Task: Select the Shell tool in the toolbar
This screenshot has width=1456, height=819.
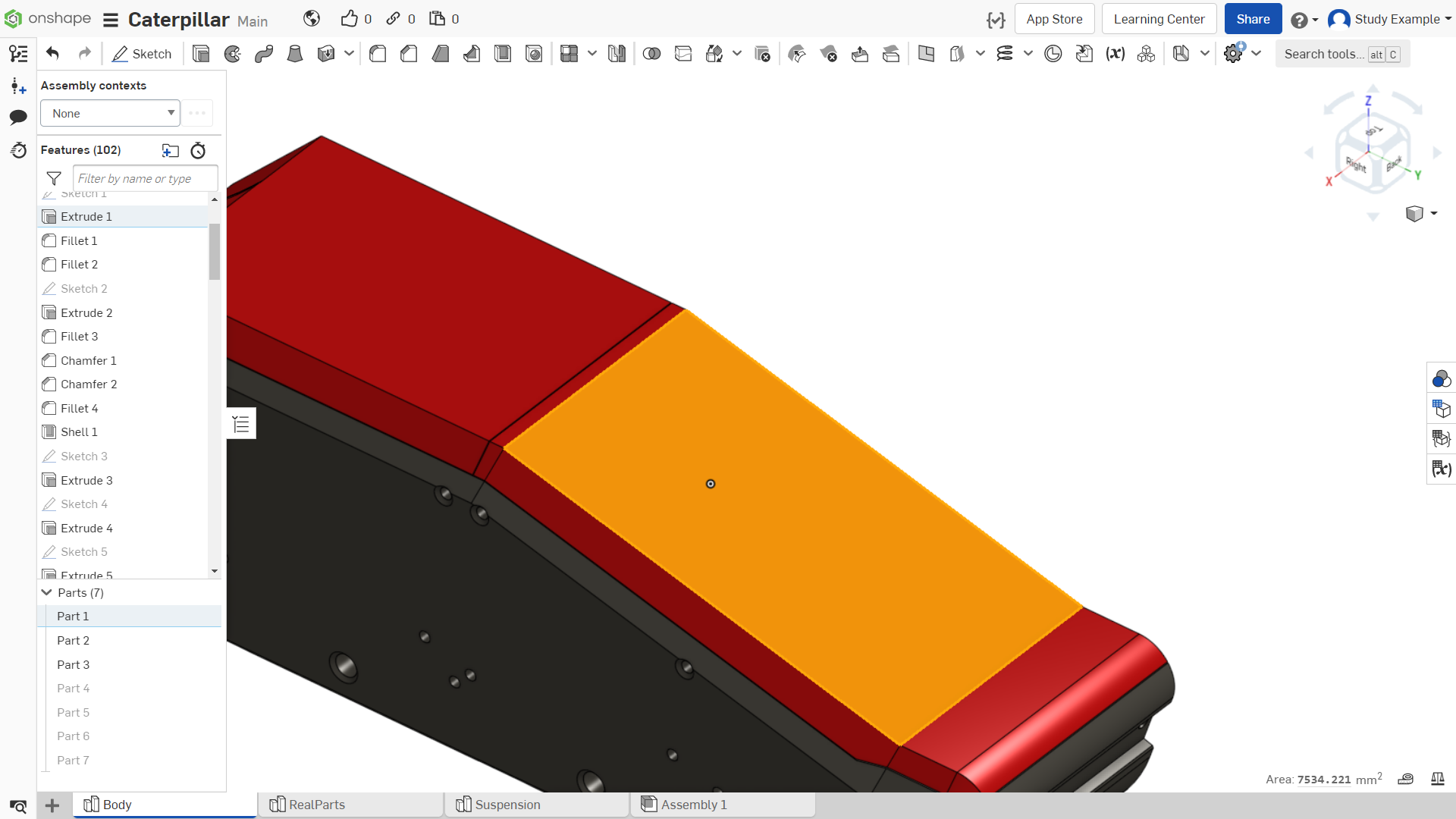Action: click(503, 54)
